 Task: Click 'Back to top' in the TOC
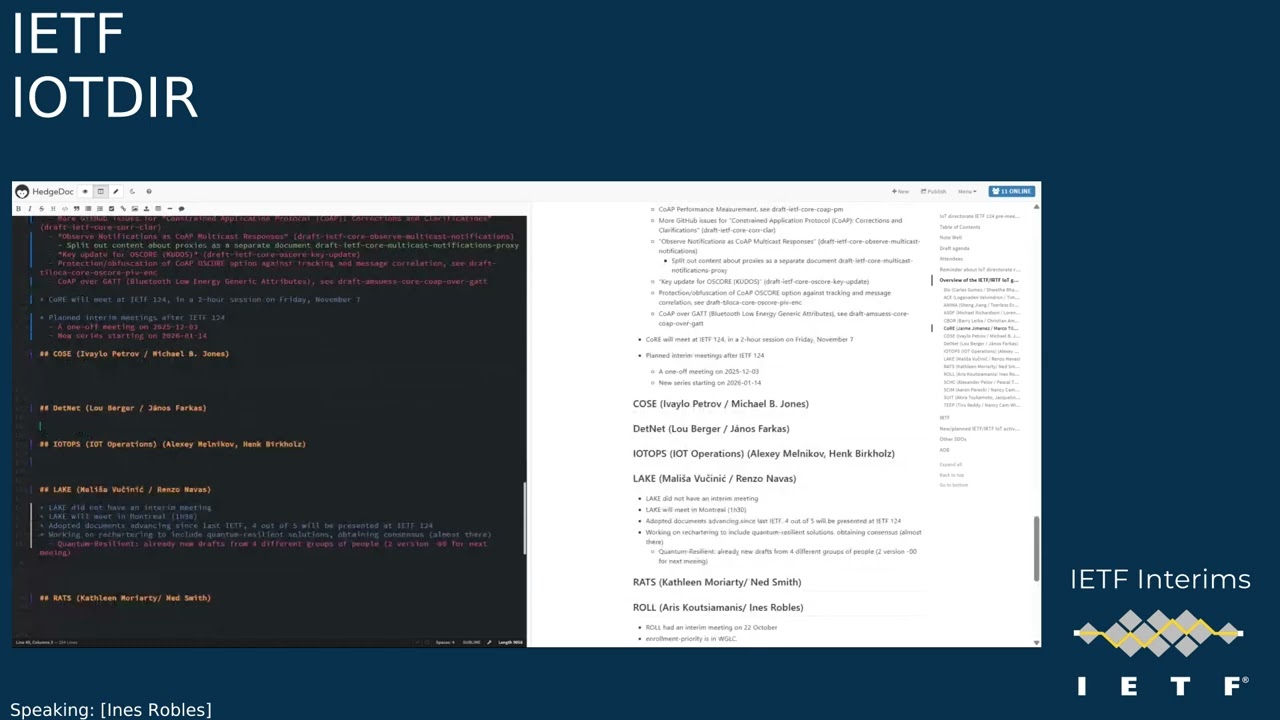coord(952,475)
